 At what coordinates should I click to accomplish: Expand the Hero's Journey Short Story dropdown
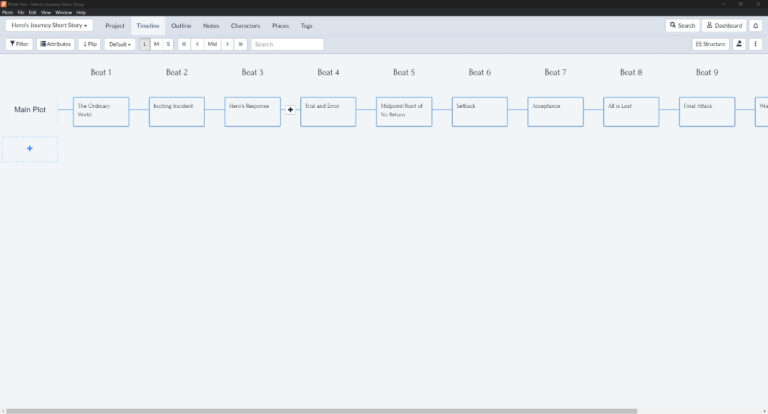click(49, 25)
